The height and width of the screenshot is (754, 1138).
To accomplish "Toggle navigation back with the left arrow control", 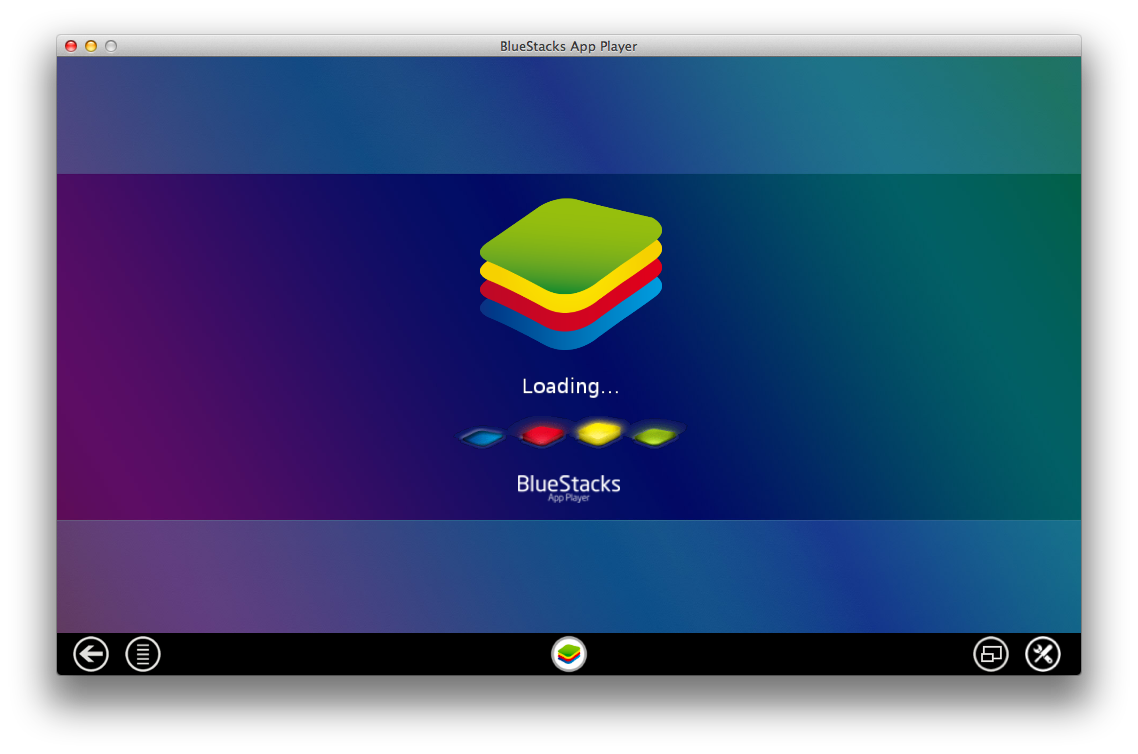I will tap(90, 654).
